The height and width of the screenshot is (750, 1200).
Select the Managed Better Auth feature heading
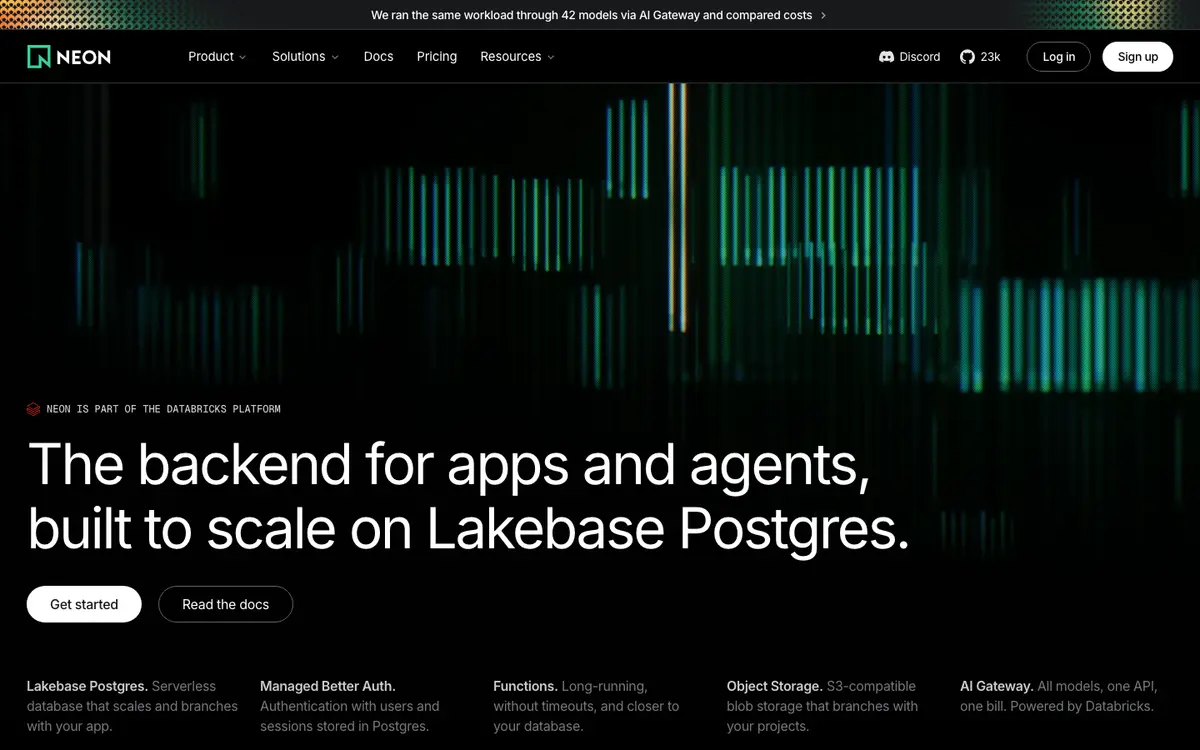(x=328, y=686)
